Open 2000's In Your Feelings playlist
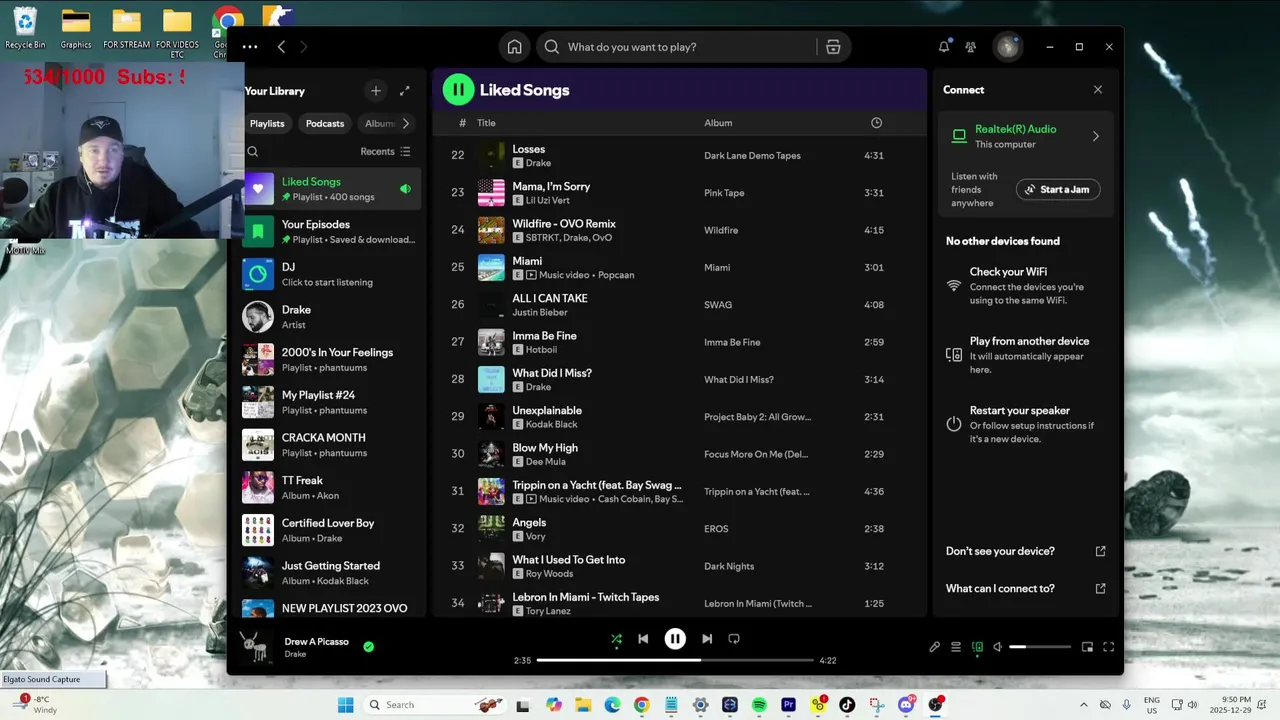This screenshot has width=1280, height=720. [331, 360]
